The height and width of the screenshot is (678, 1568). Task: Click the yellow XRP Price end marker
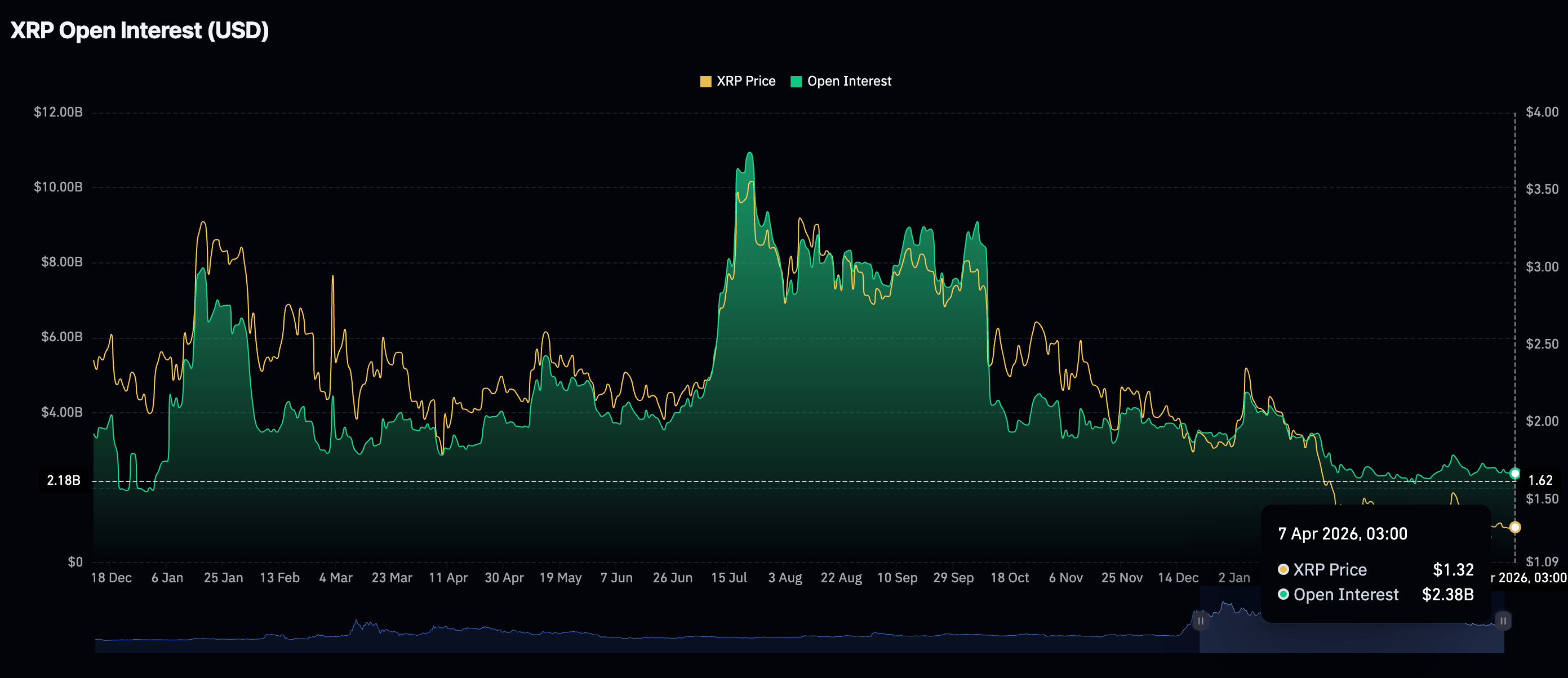pyautogui.click(x=1514, y=527)
